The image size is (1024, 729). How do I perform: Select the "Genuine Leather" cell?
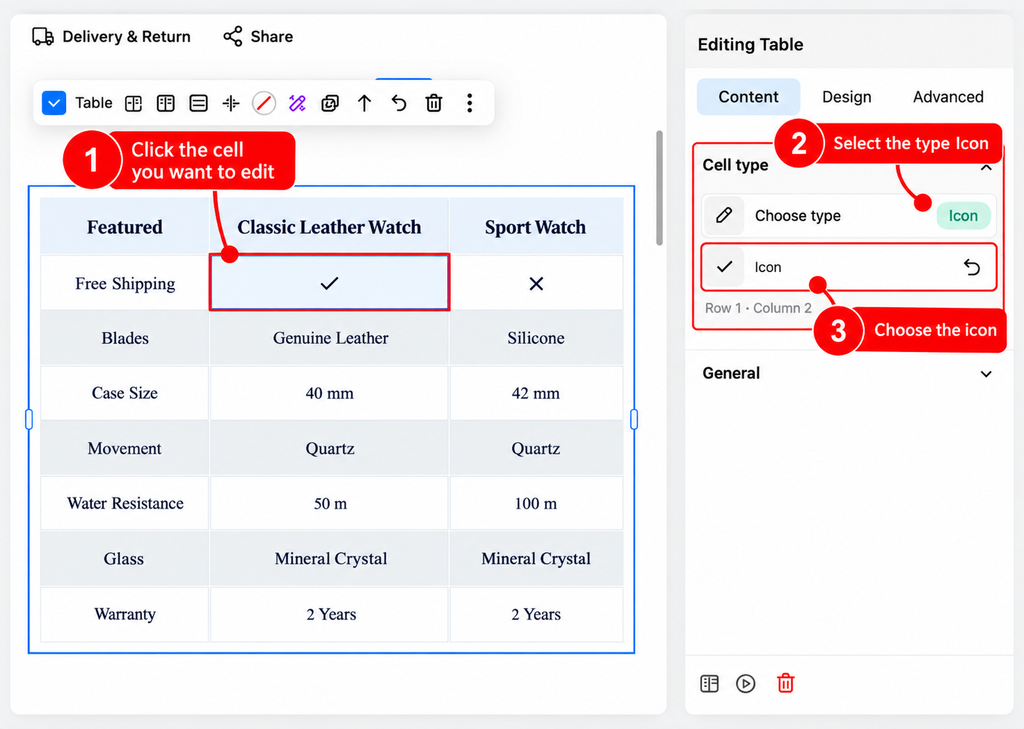[x=329, y=338]
